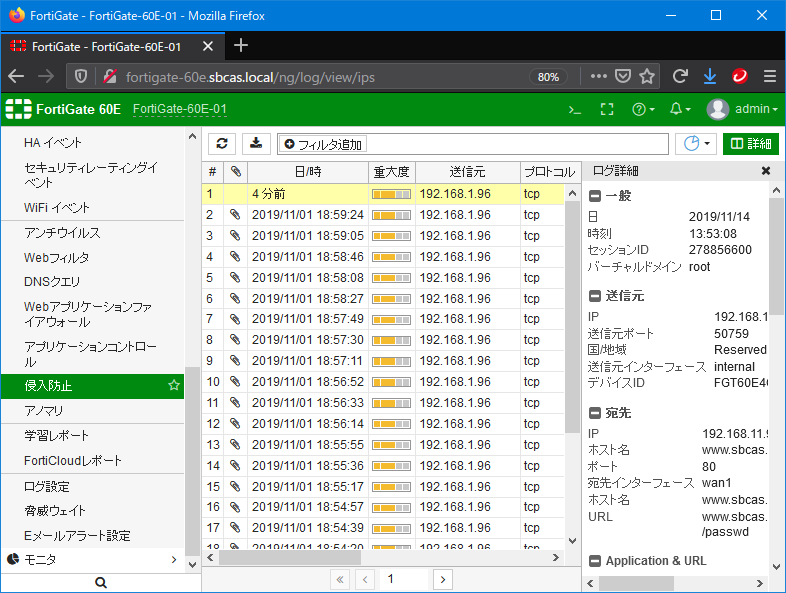Click the Firefox reload button
This screenshot has height=593, width=786.
[680, 77]
